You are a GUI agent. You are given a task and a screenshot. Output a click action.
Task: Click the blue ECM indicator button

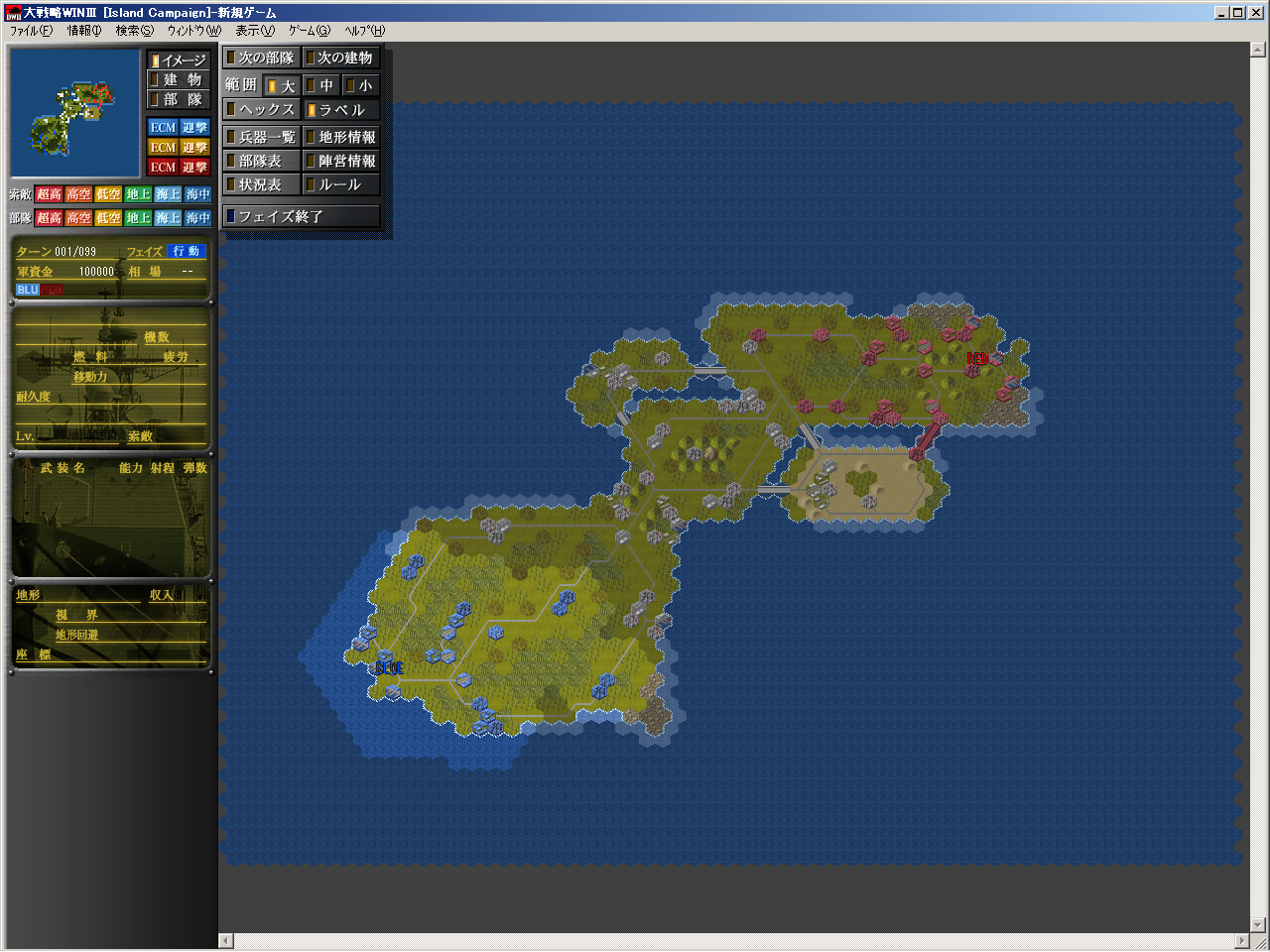[163, 128]
